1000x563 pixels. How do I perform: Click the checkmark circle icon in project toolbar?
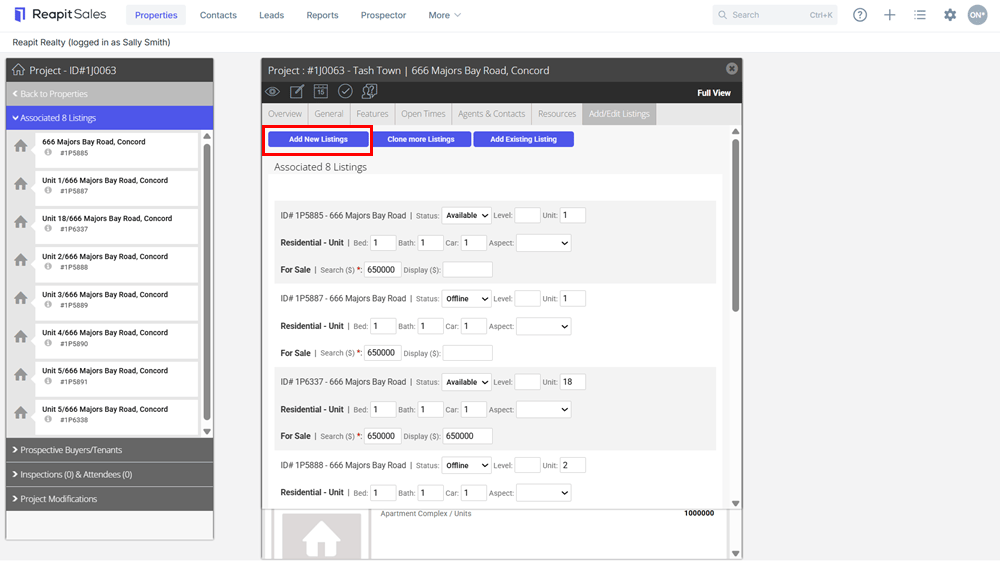345,92
